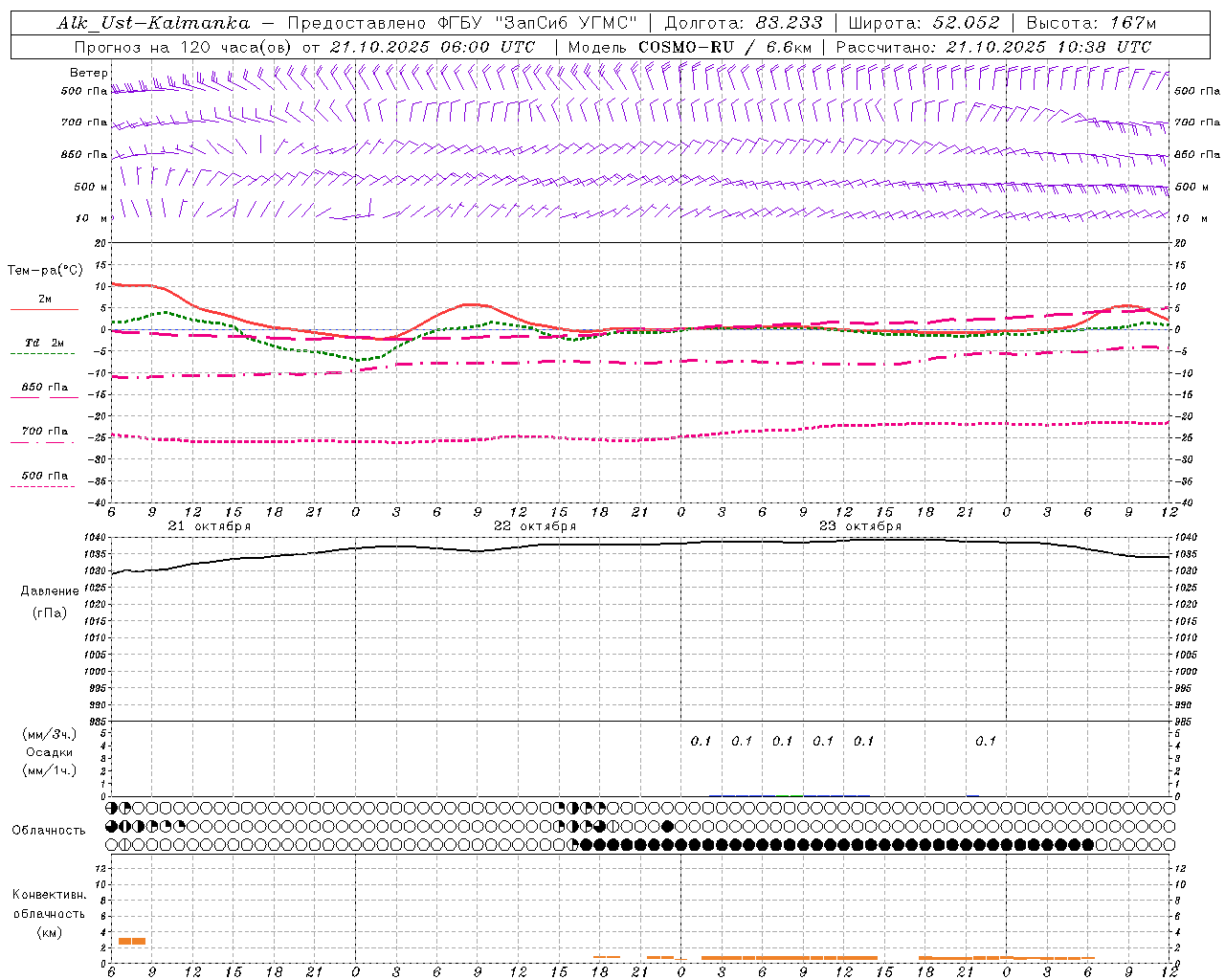This screenshot has height=980, width=1225.
Task: Click the dashed line sample under 500 гПа legend
Action: click(x=43, y=486)
